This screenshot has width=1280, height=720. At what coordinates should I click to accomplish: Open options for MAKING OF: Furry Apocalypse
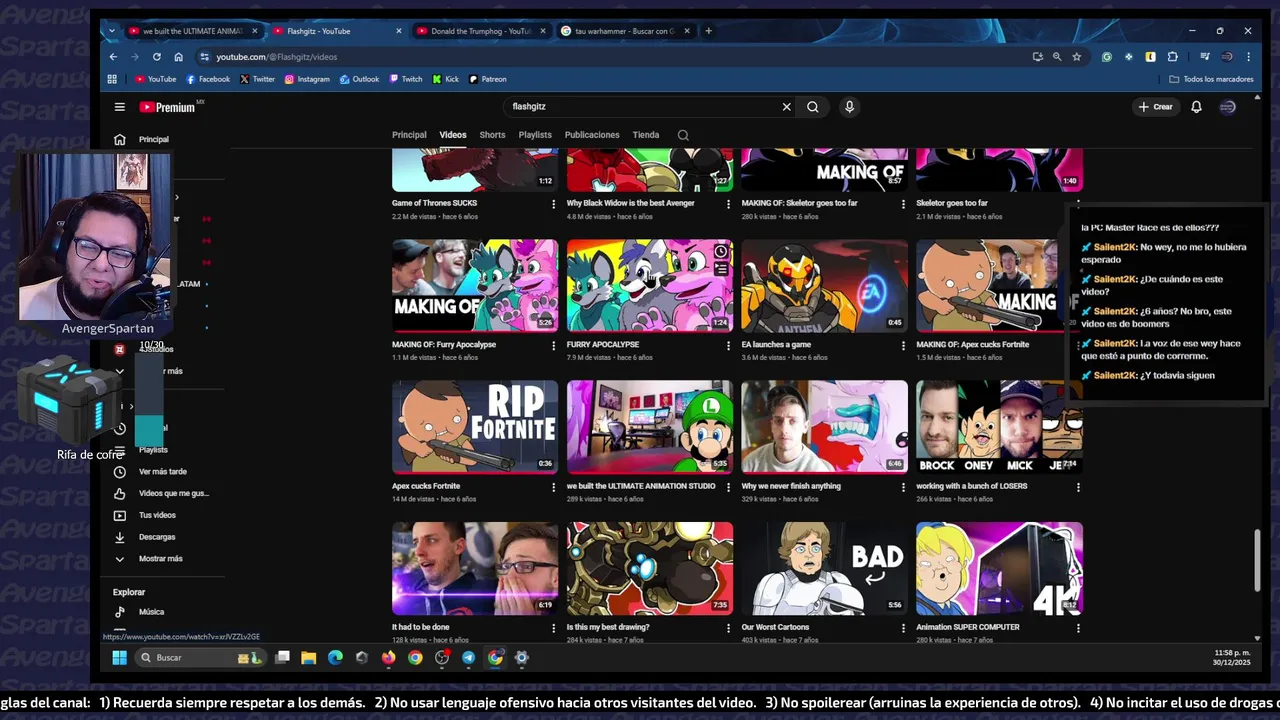point(553,346)
